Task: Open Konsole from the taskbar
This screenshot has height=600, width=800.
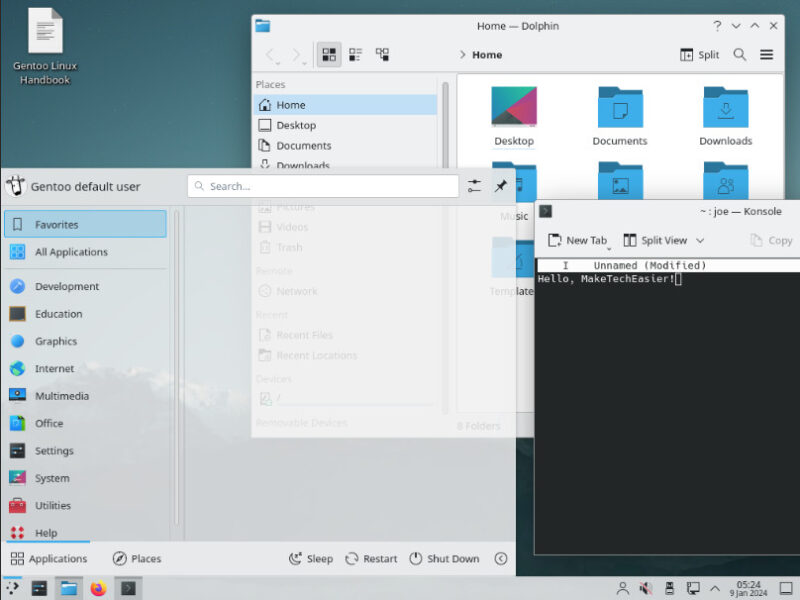Action: tap(128, 589)
